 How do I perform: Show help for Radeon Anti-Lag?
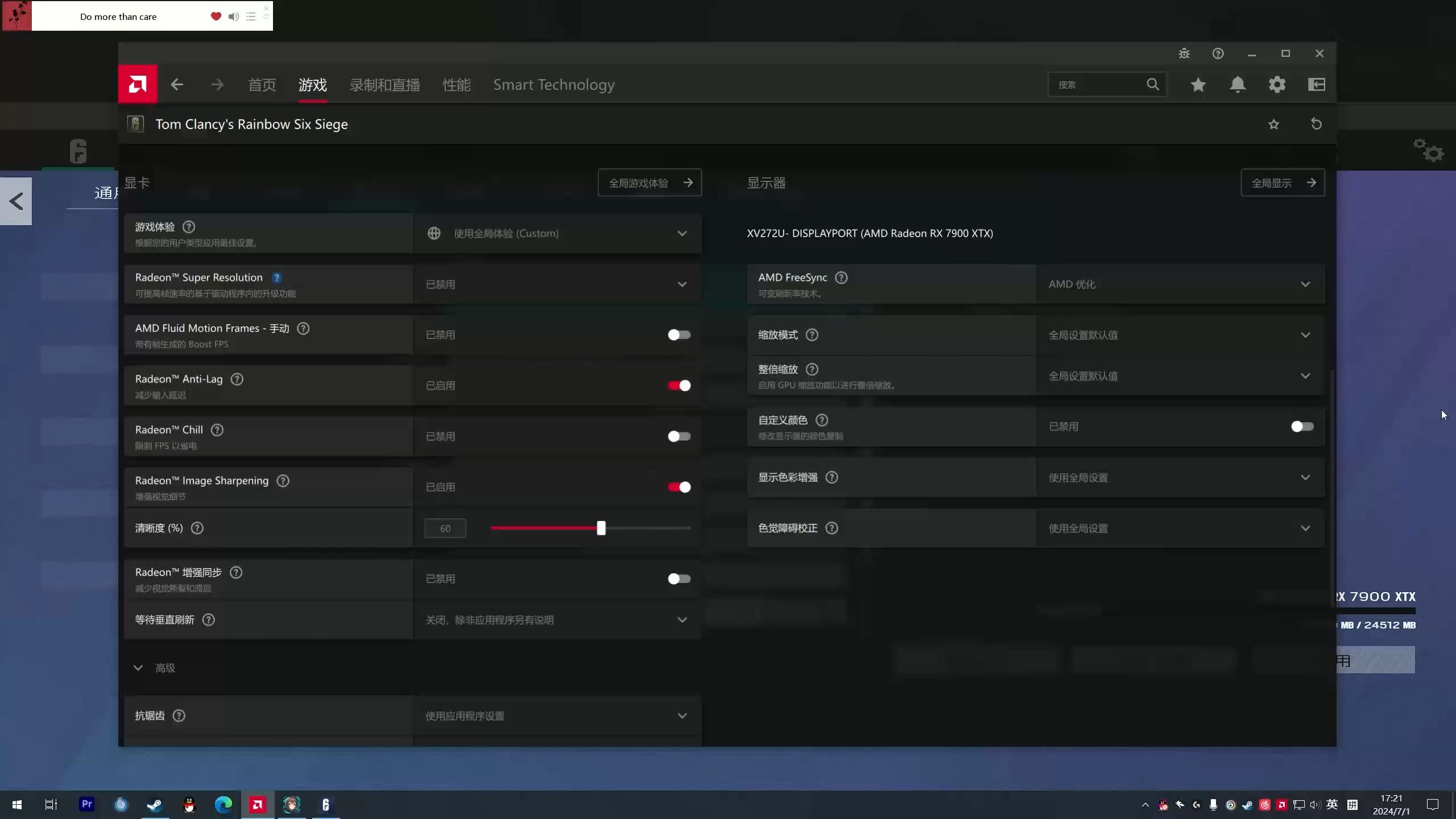(x=237, y=379)
